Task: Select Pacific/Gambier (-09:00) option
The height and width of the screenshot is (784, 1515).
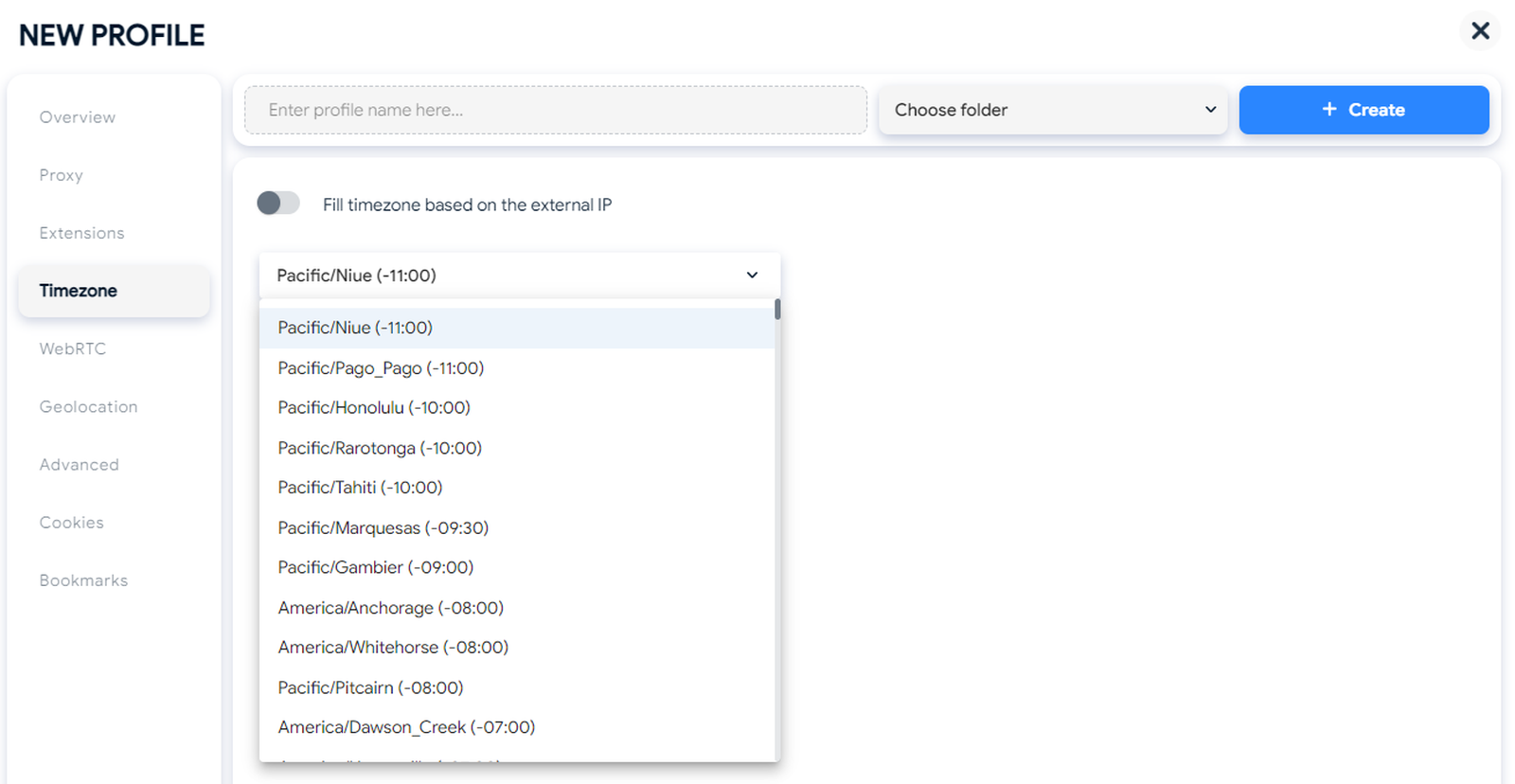Action: (x=517, y=568)
